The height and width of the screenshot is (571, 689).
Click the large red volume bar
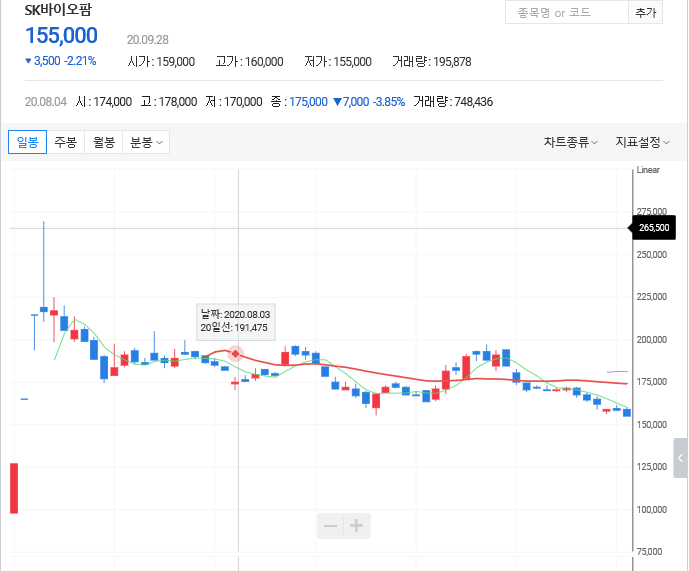coord(14,488)
